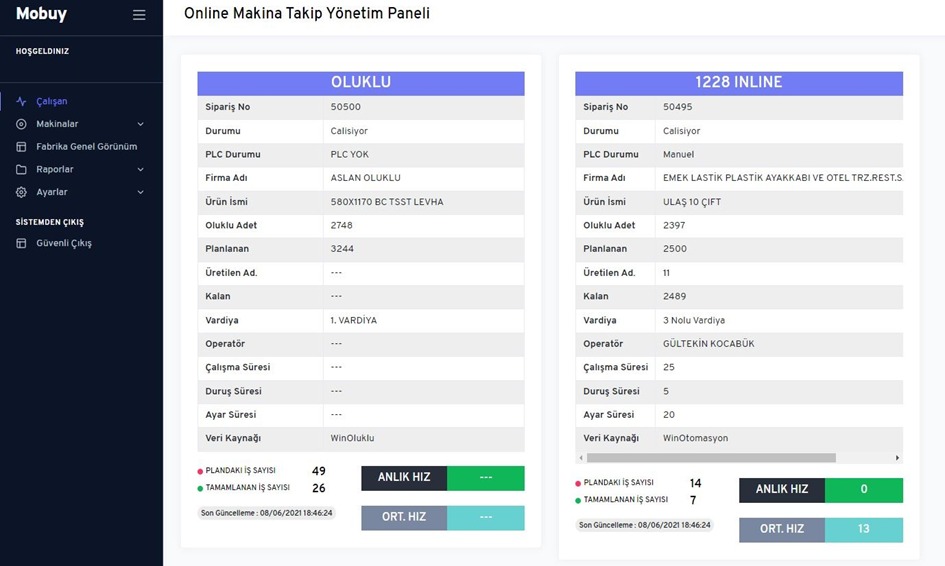Image resolution: width=945 pixels, height=566 pixels.
Task: Click the OLUKLU machine header
Action: [361, 83]
